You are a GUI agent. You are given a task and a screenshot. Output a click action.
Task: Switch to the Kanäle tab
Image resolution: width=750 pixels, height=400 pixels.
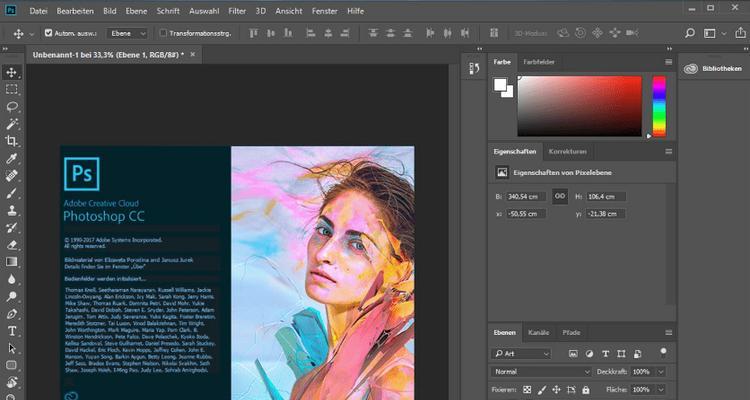[x=539, y=333]
